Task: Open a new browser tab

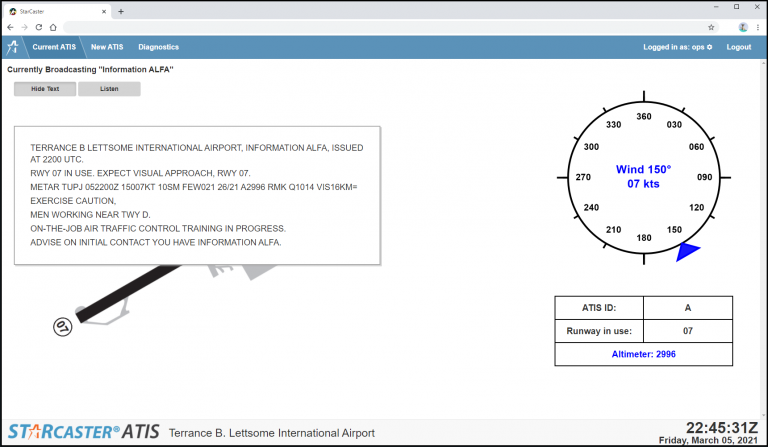Action: click(121, 11)
